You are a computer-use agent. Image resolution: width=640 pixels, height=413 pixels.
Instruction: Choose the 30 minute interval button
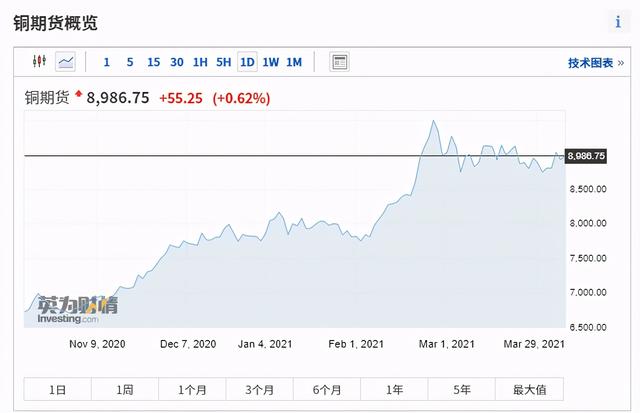click(176, 62)
